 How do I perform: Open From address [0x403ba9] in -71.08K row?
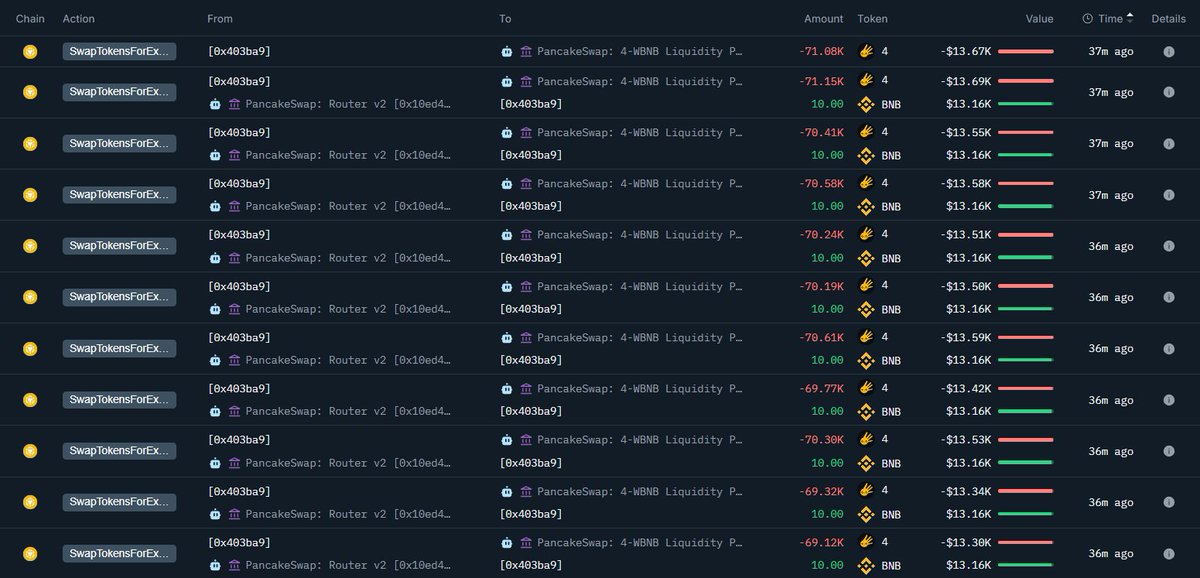(239, 51)
